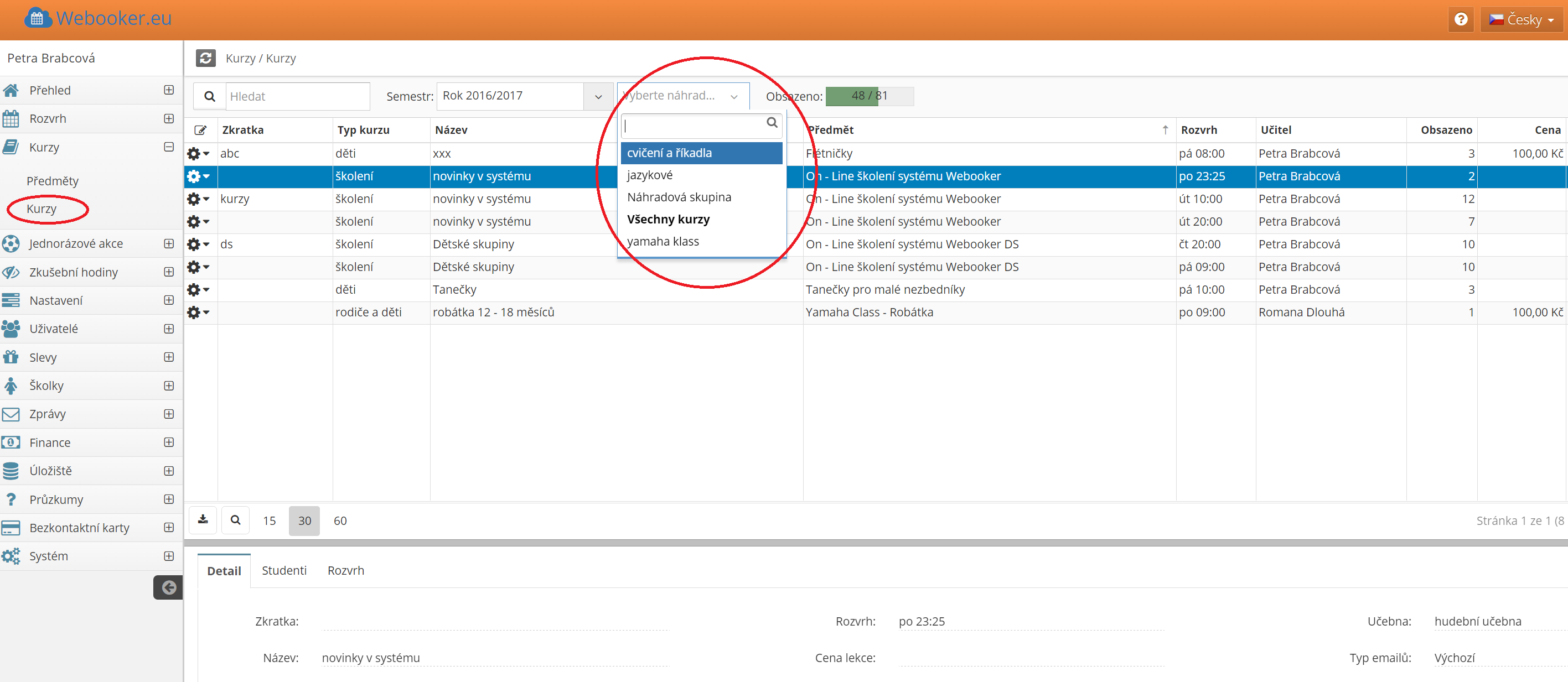Click the download export icon below table

click(x=203, y=519)
